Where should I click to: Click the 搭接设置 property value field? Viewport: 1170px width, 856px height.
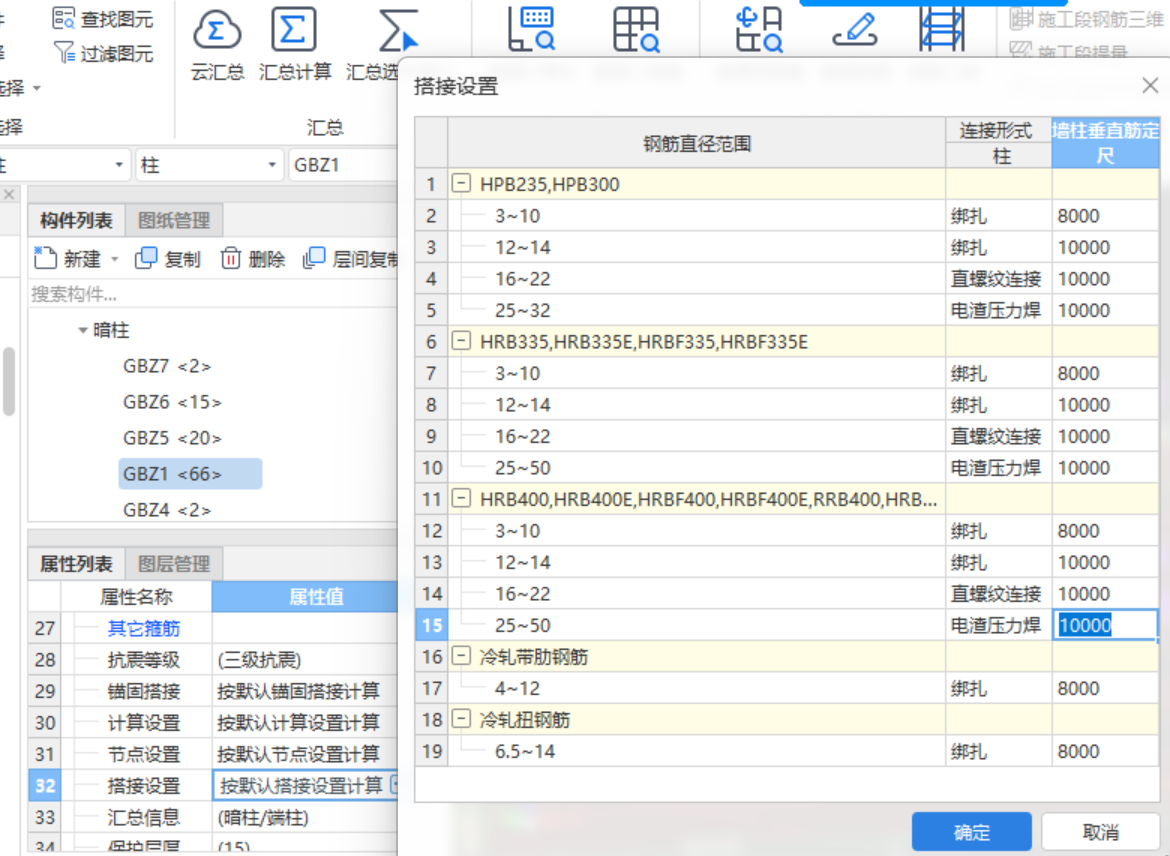tap(305, 785)
